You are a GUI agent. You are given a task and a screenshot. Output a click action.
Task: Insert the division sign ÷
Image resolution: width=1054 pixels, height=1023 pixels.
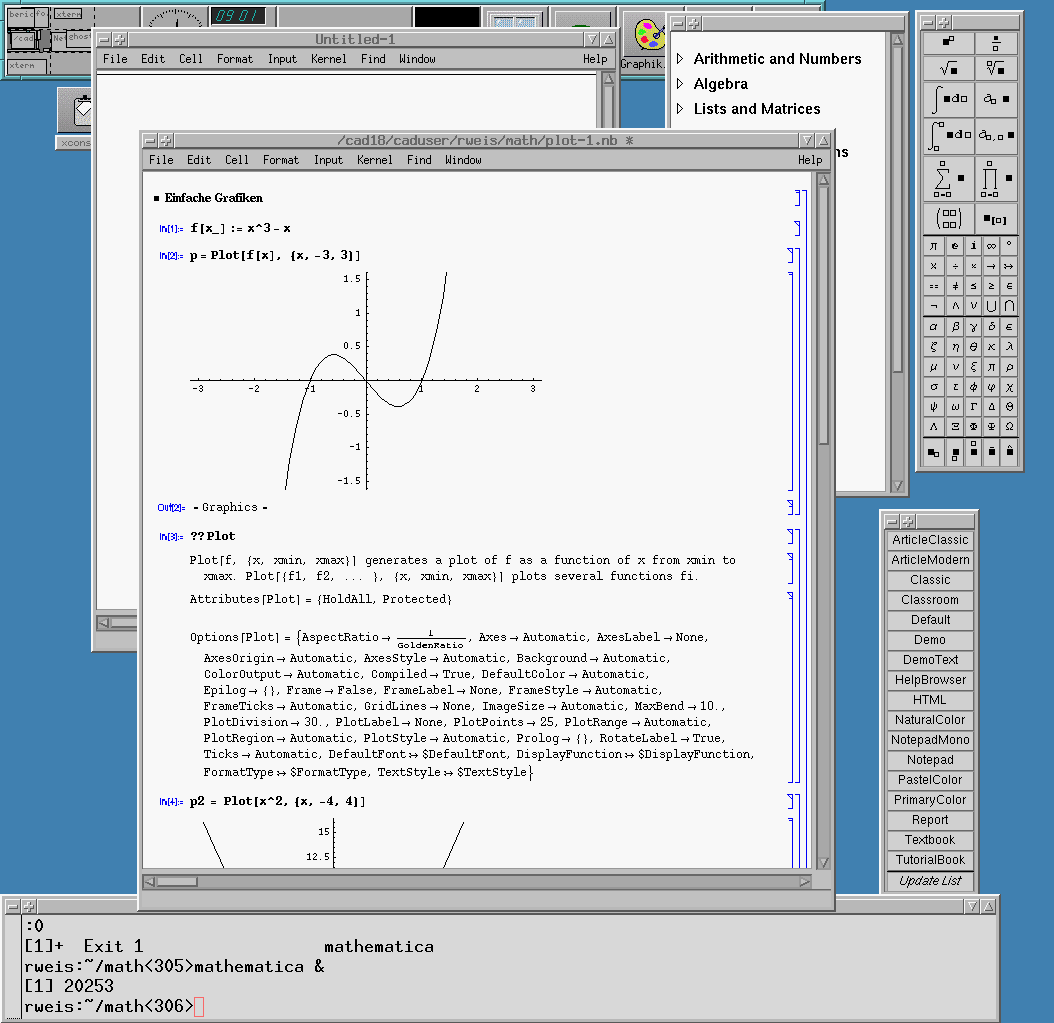(x=955, y=266)
